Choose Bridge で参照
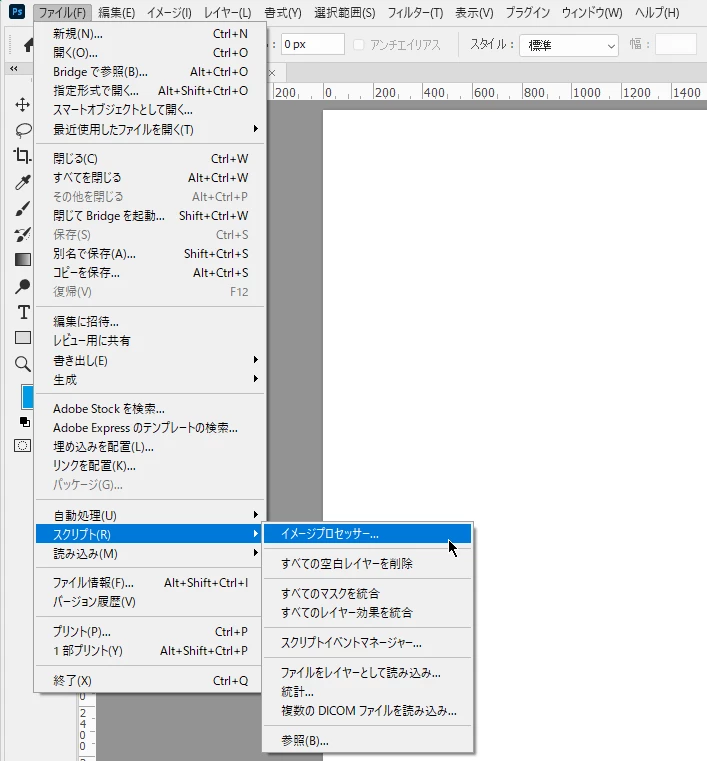Image resolution: width=707 pixels, height=761 pixels. click(x=150, y=72)
